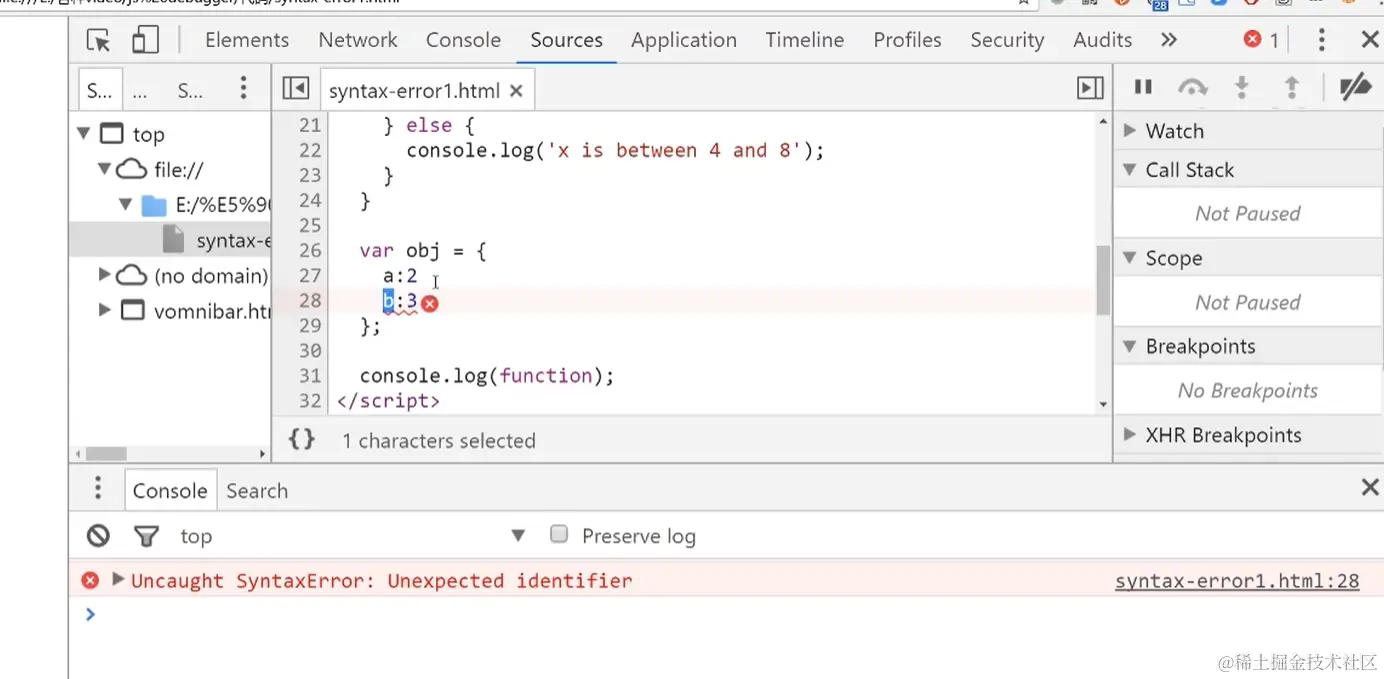Hide the navigator sidebar icon
This screenshot has width=1384, height=679.
click(x=296, y=89)
